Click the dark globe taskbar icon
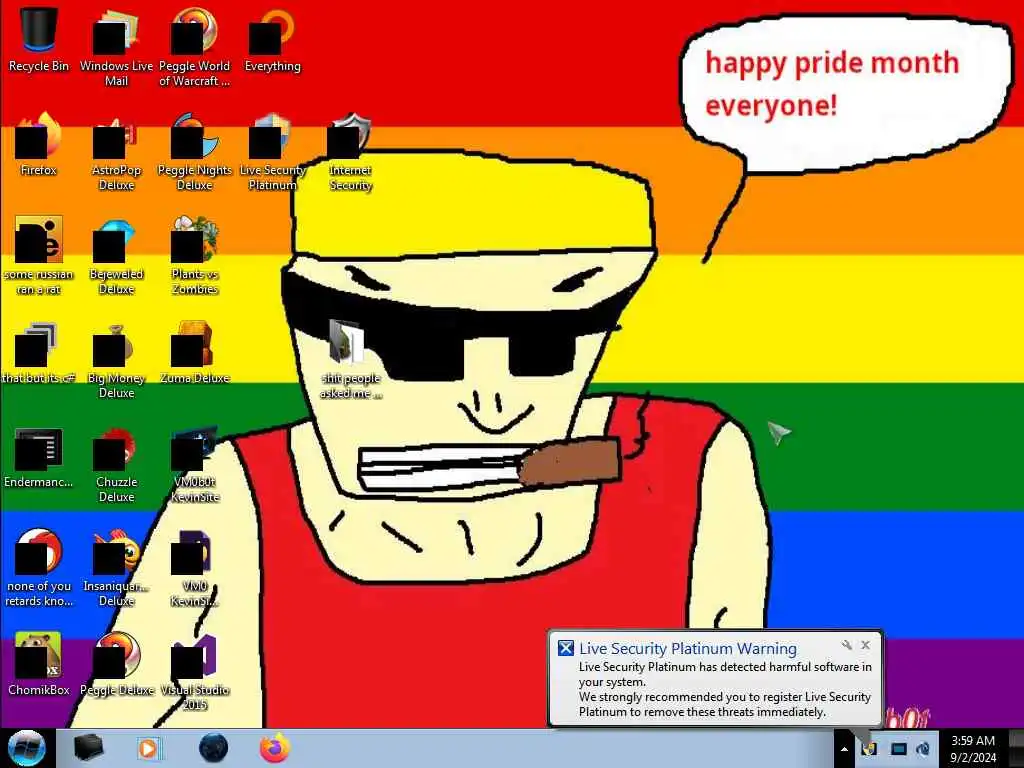 pyautogui.click(x=213, y=748)
